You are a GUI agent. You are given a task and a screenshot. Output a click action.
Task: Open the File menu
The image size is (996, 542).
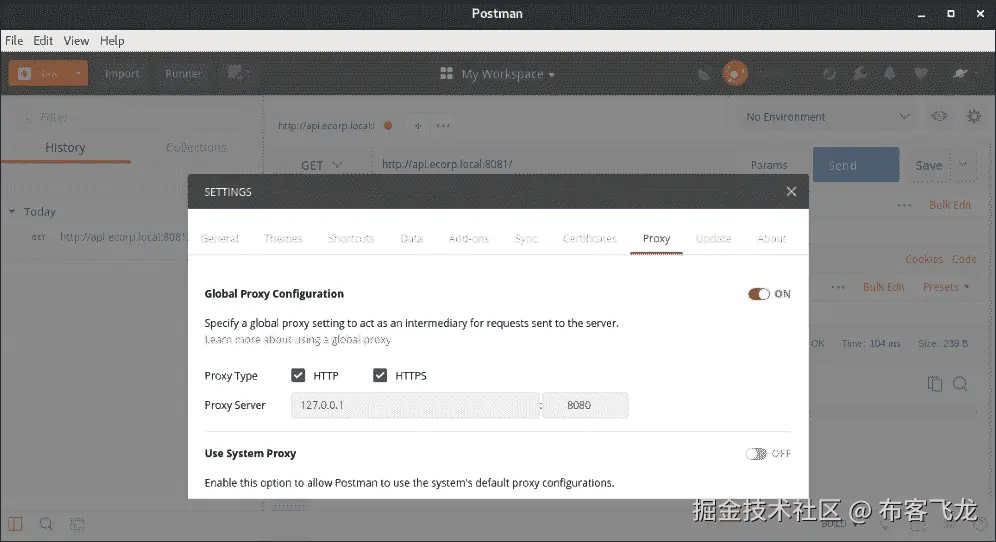pyautogui.click(x=14, y=41)
